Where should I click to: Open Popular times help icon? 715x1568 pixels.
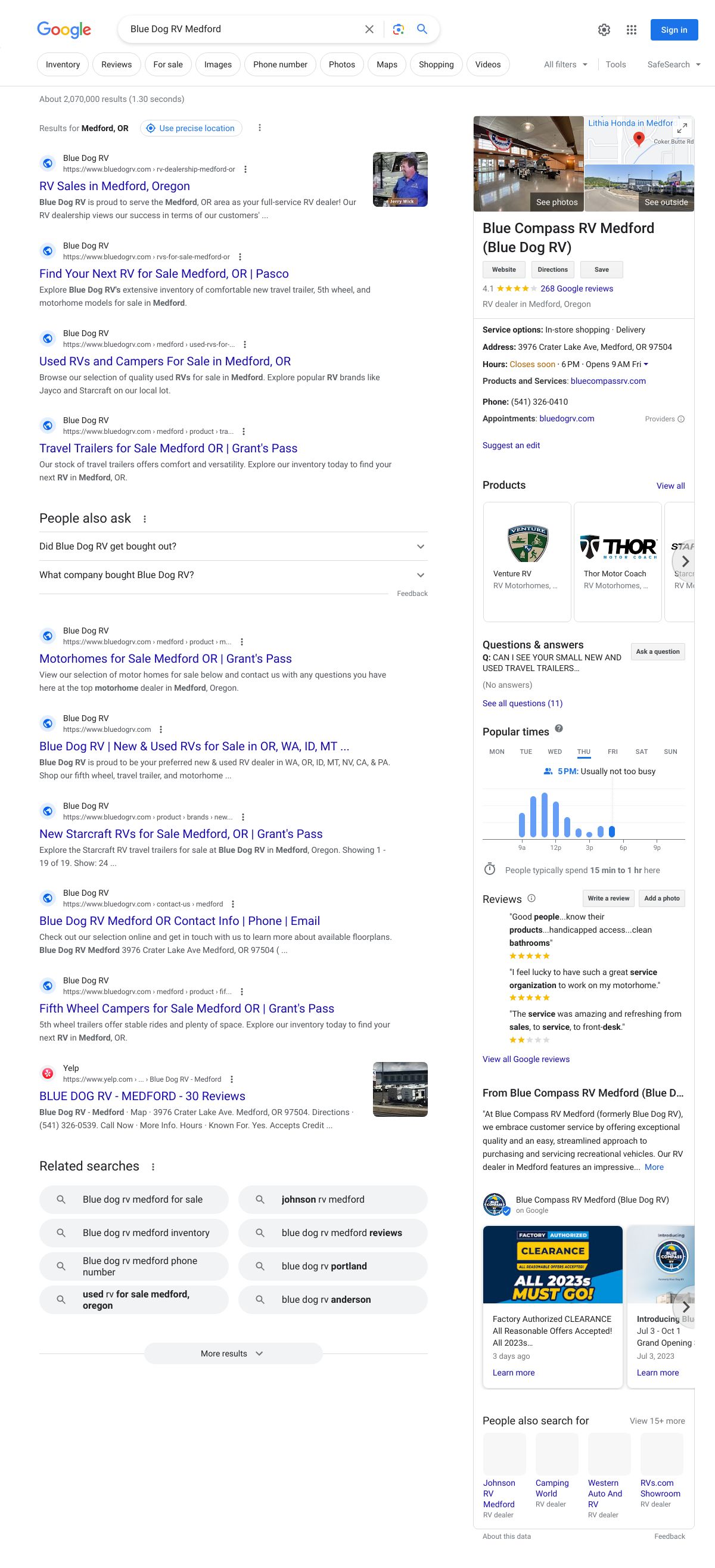tap(559, 729)
